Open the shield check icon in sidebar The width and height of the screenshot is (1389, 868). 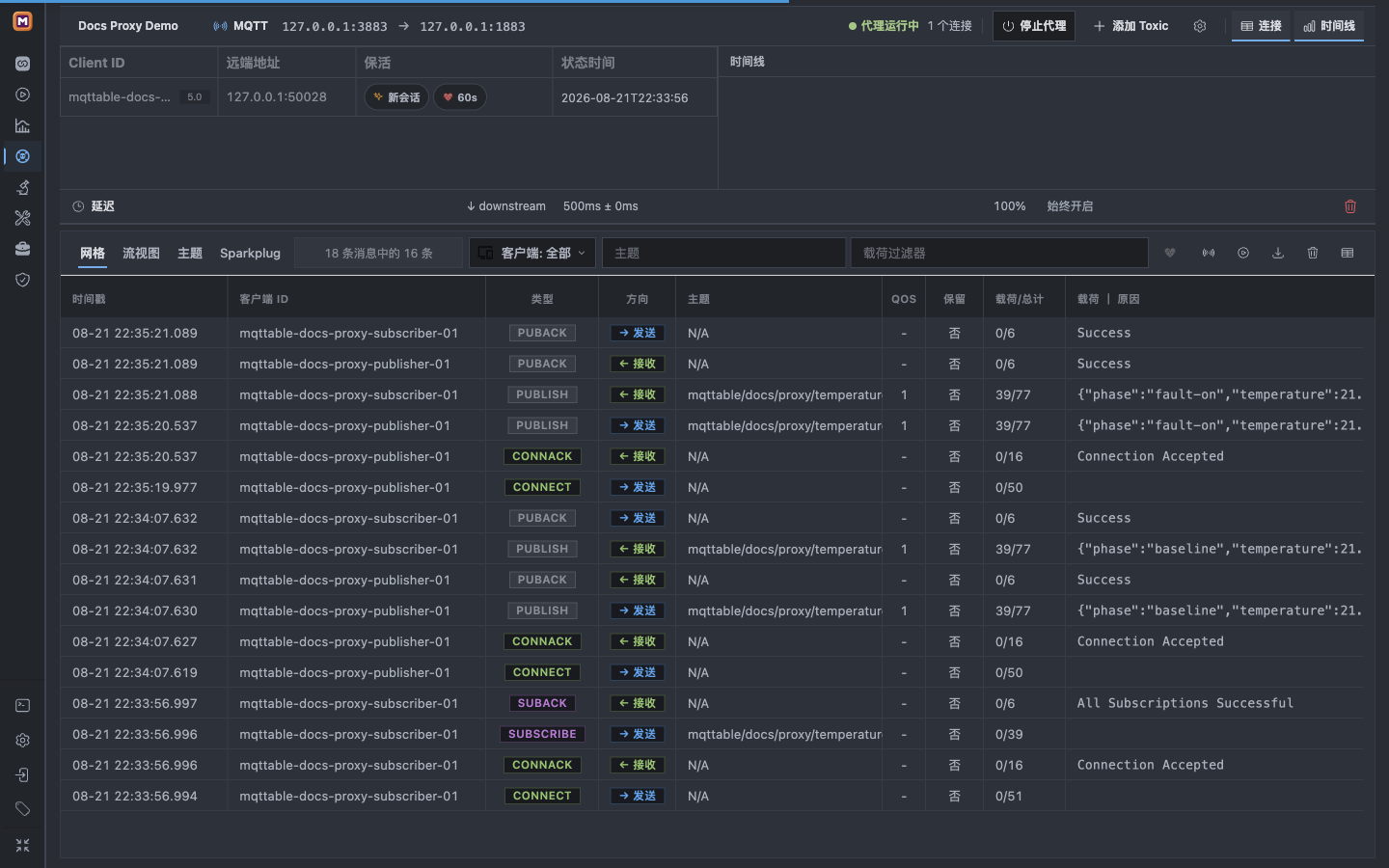(22, 280)
